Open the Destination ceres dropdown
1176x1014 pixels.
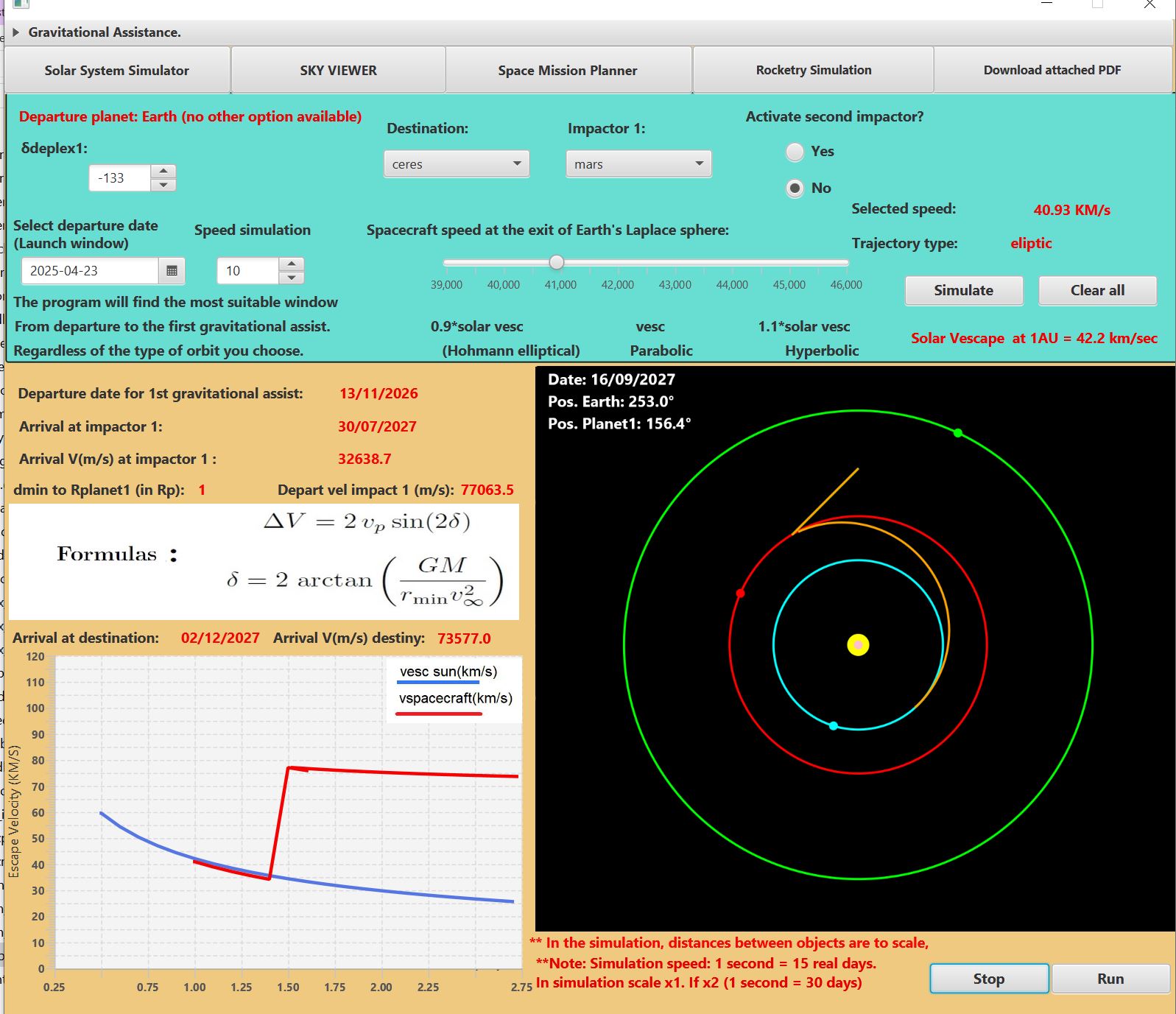(x=457, y=163)
